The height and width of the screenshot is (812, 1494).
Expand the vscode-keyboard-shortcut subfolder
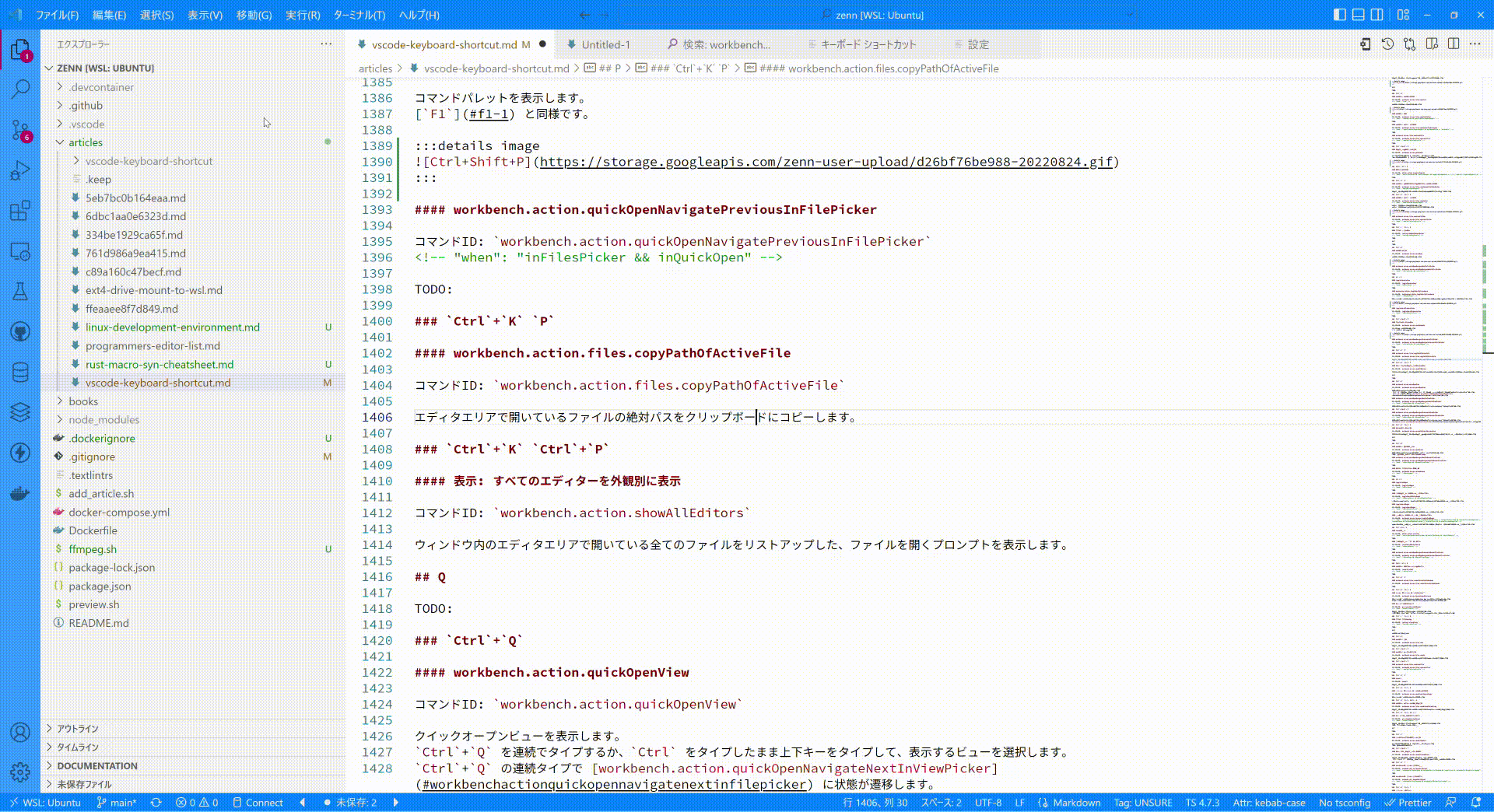tap(193, 161)
